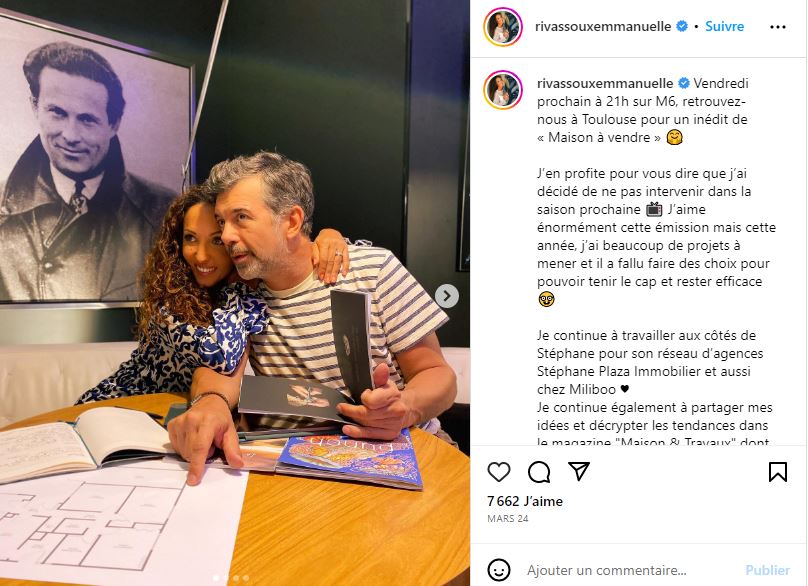Click the MARS 24 post date
808x586 pixels.
click(x=508, y=518)
